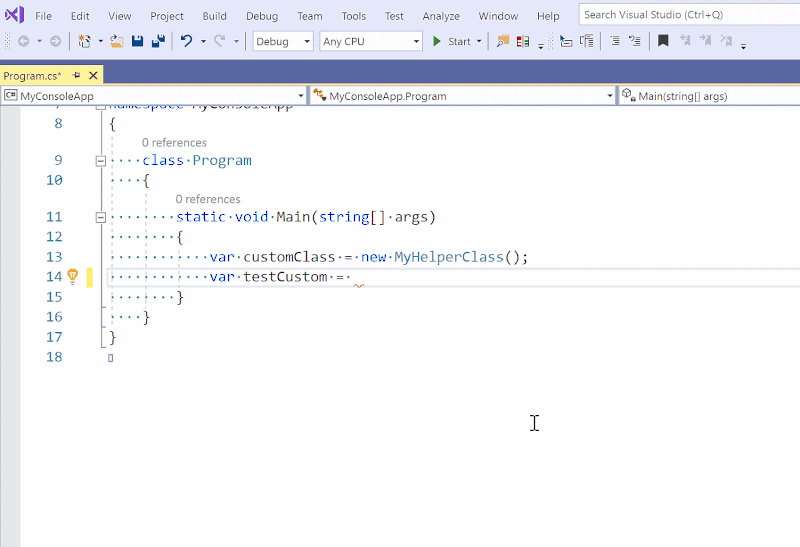Toggle a bookmark on current line
This screenshot has height=547, width=800.
(x=663, y=41)
